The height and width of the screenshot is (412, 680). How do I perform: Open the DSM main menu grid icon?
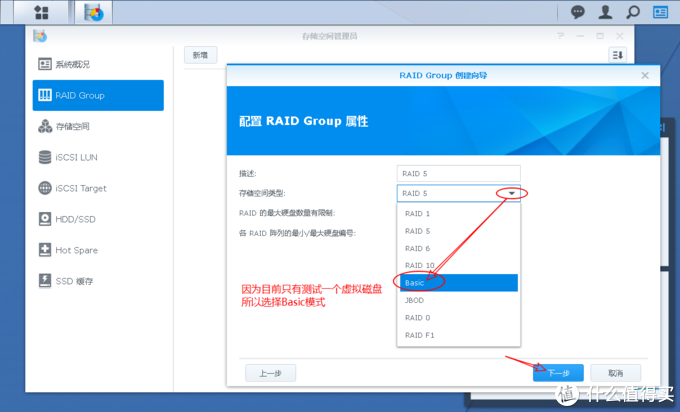42,13
